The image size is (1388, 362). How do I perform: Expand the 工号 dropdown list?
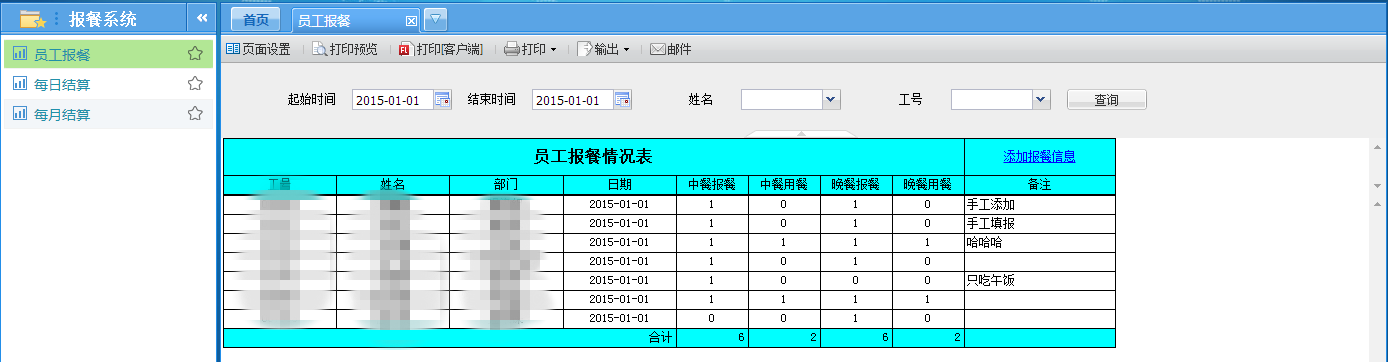[x=1040, y=99]
